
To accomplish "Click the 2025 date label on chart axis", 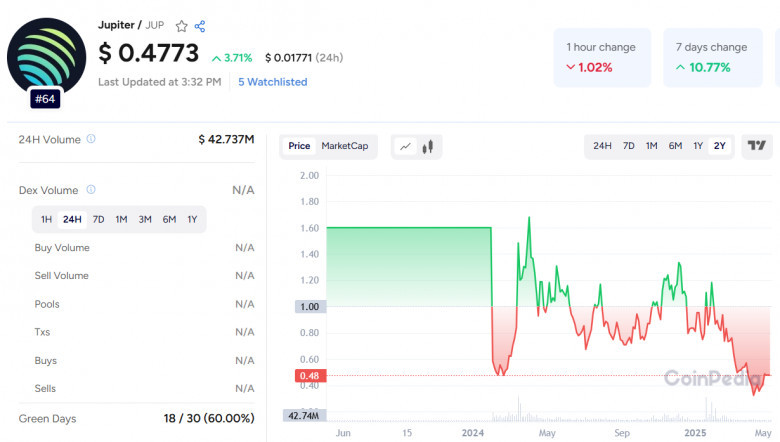I will (x=695, y=433).
